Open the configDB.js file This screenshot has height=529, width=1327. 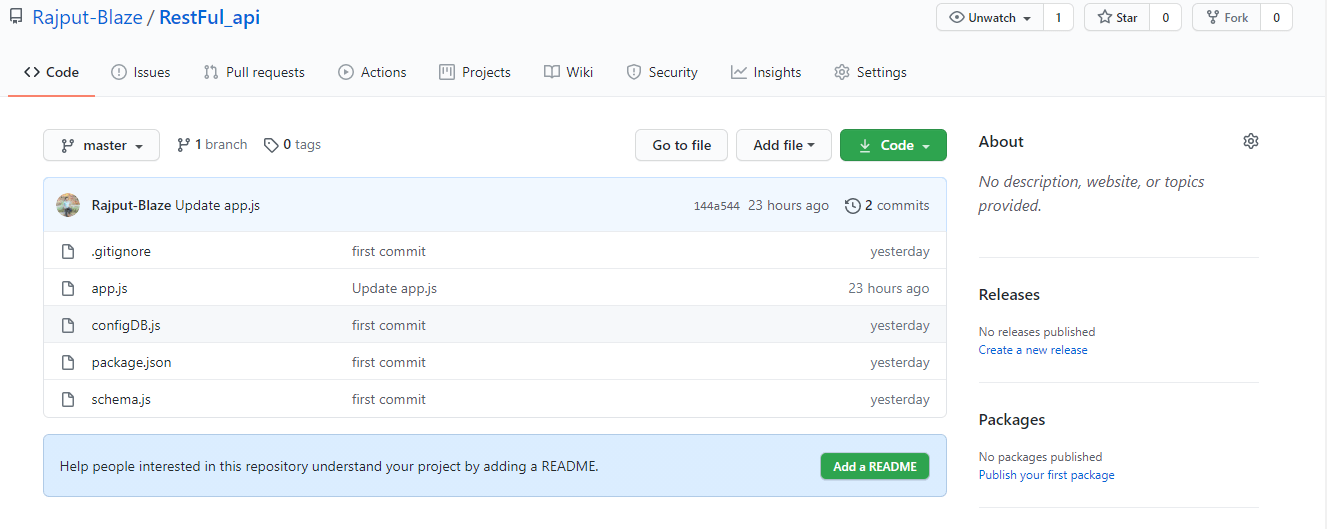point(126,325)
